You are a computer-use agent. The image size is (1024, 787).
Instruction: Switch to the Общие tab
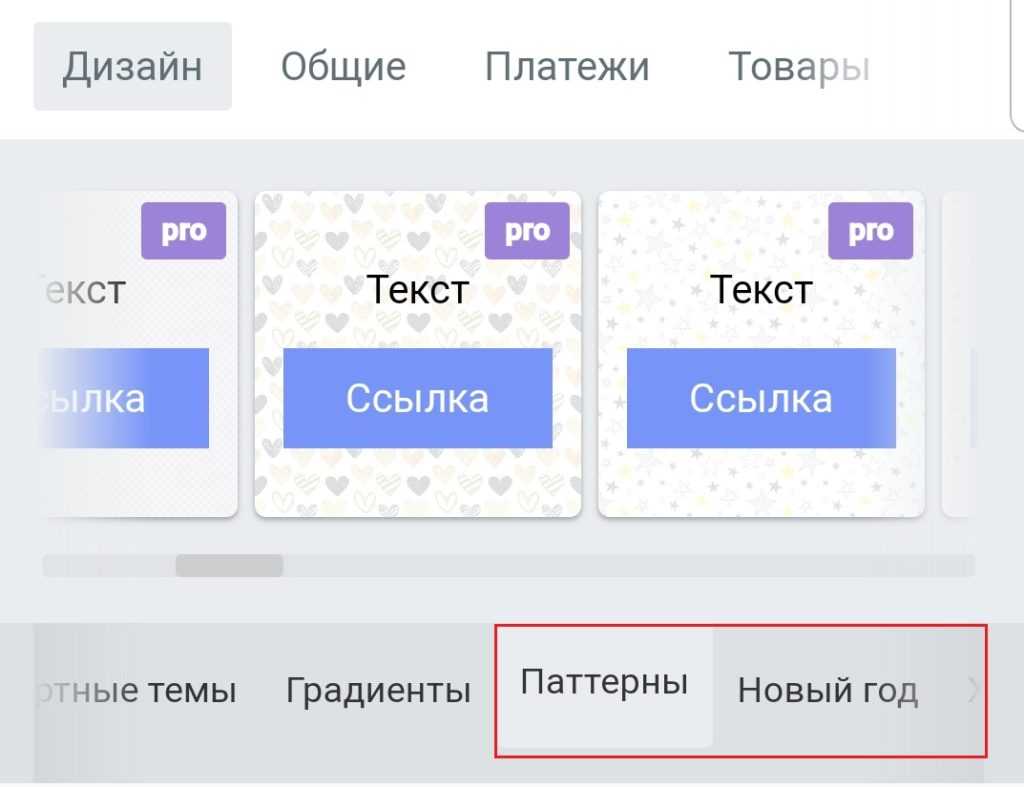pyautogui.click(x=343, y=67)
